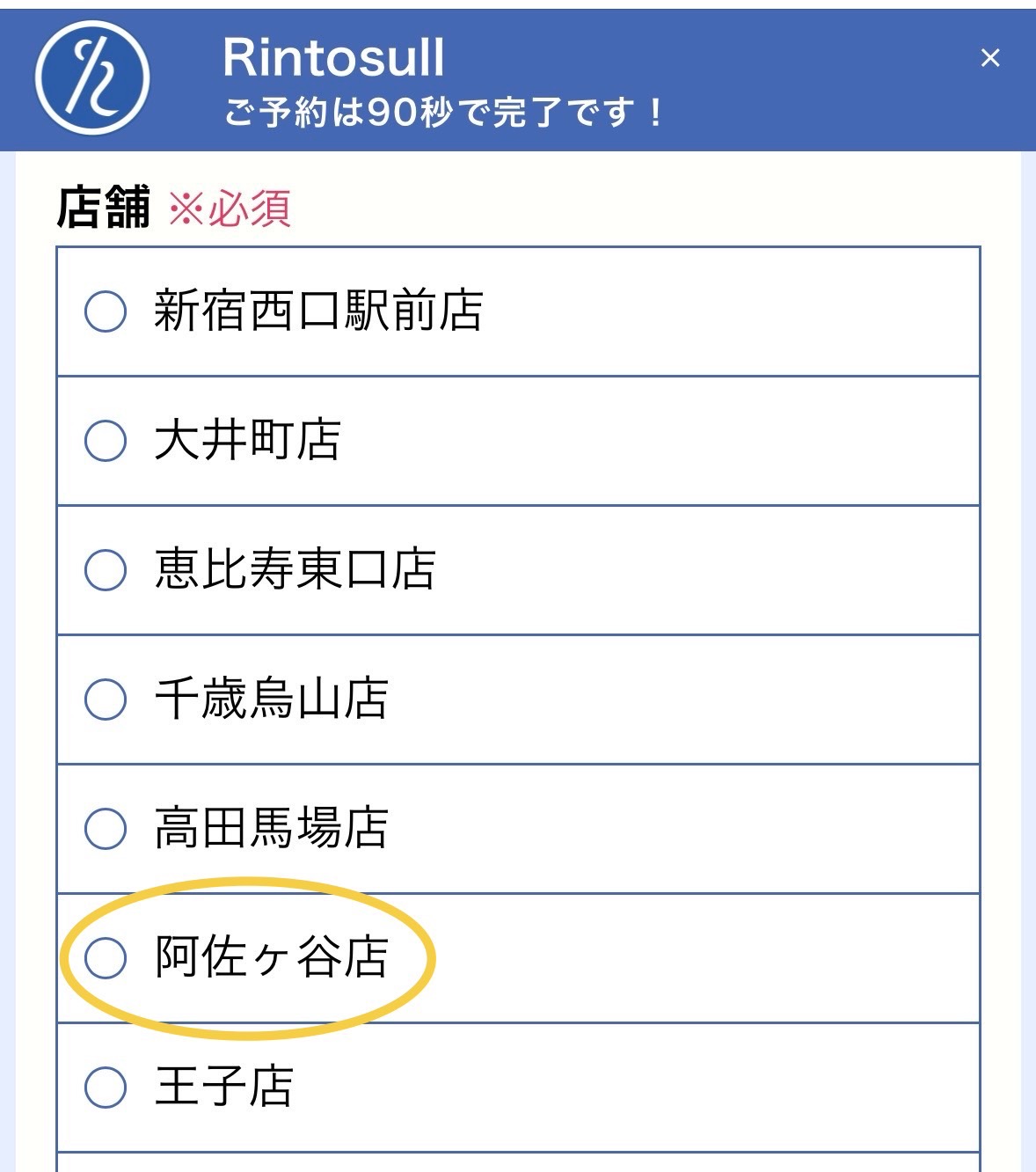Viewport: 1036px width, 1172px height.
Task: Pick the 王子店 radio button
Action: tap(106, 1087)
